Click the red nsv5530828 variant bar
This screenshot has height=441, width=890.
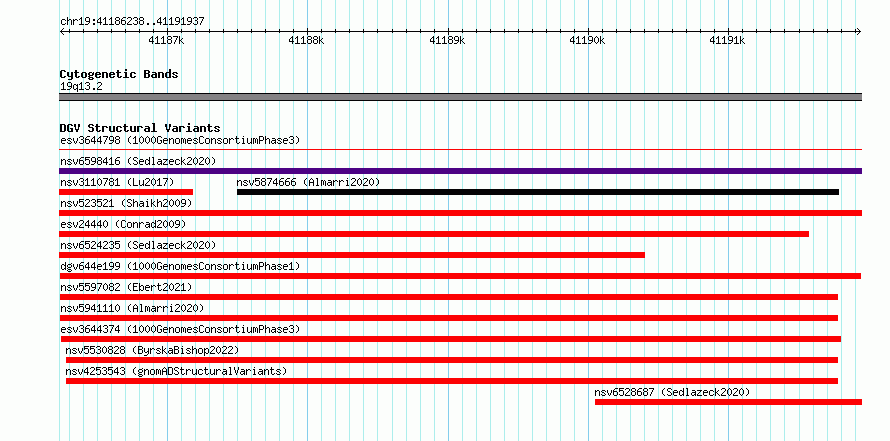pyautogui.click(x=452, y=360)
